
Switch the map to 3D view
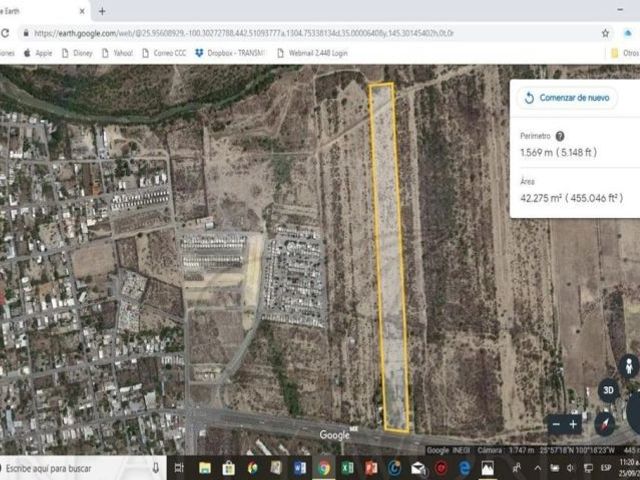click(608, 390)
